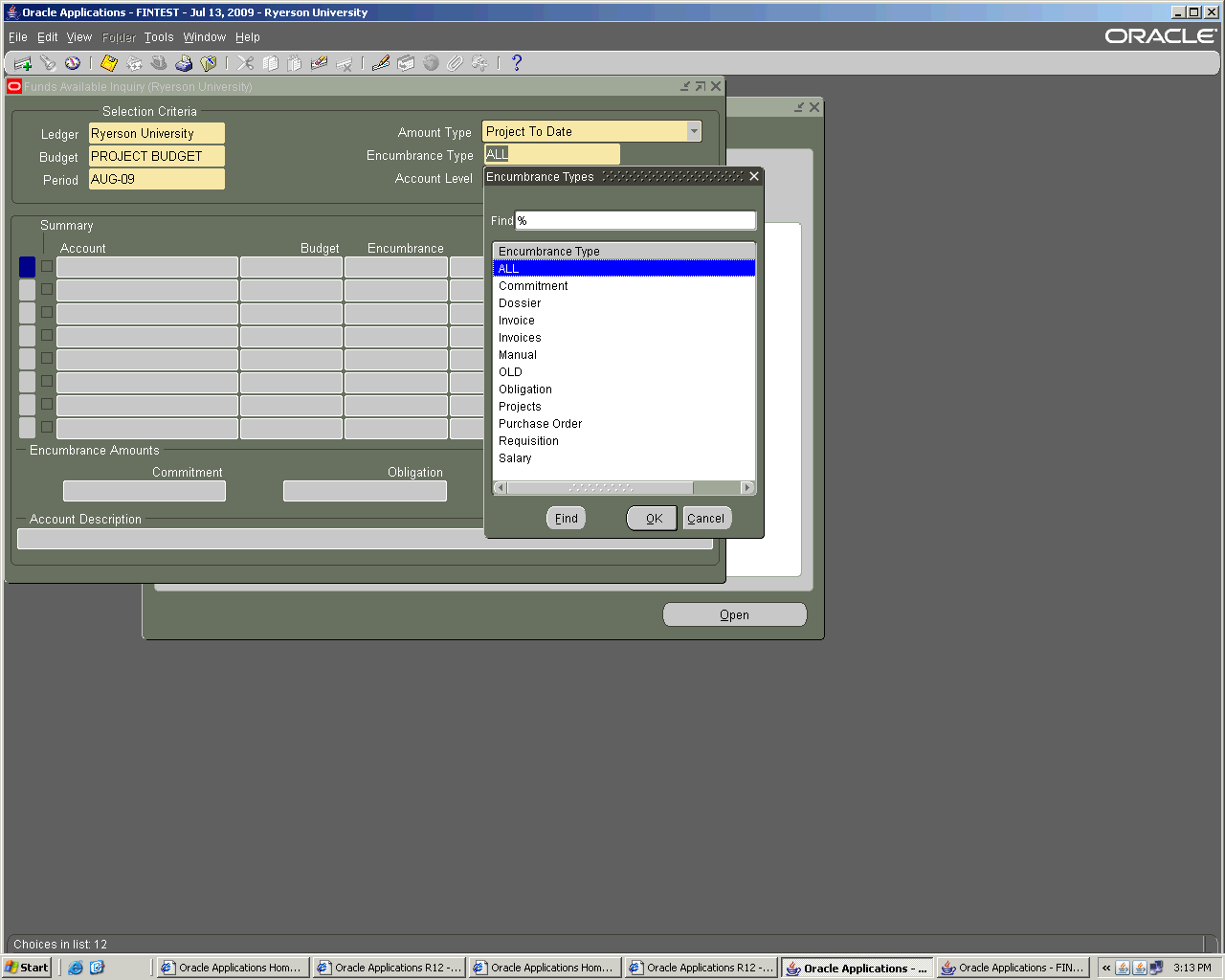
Task: Select Purchase Order from encumbrance list
Action: (540, 424)
